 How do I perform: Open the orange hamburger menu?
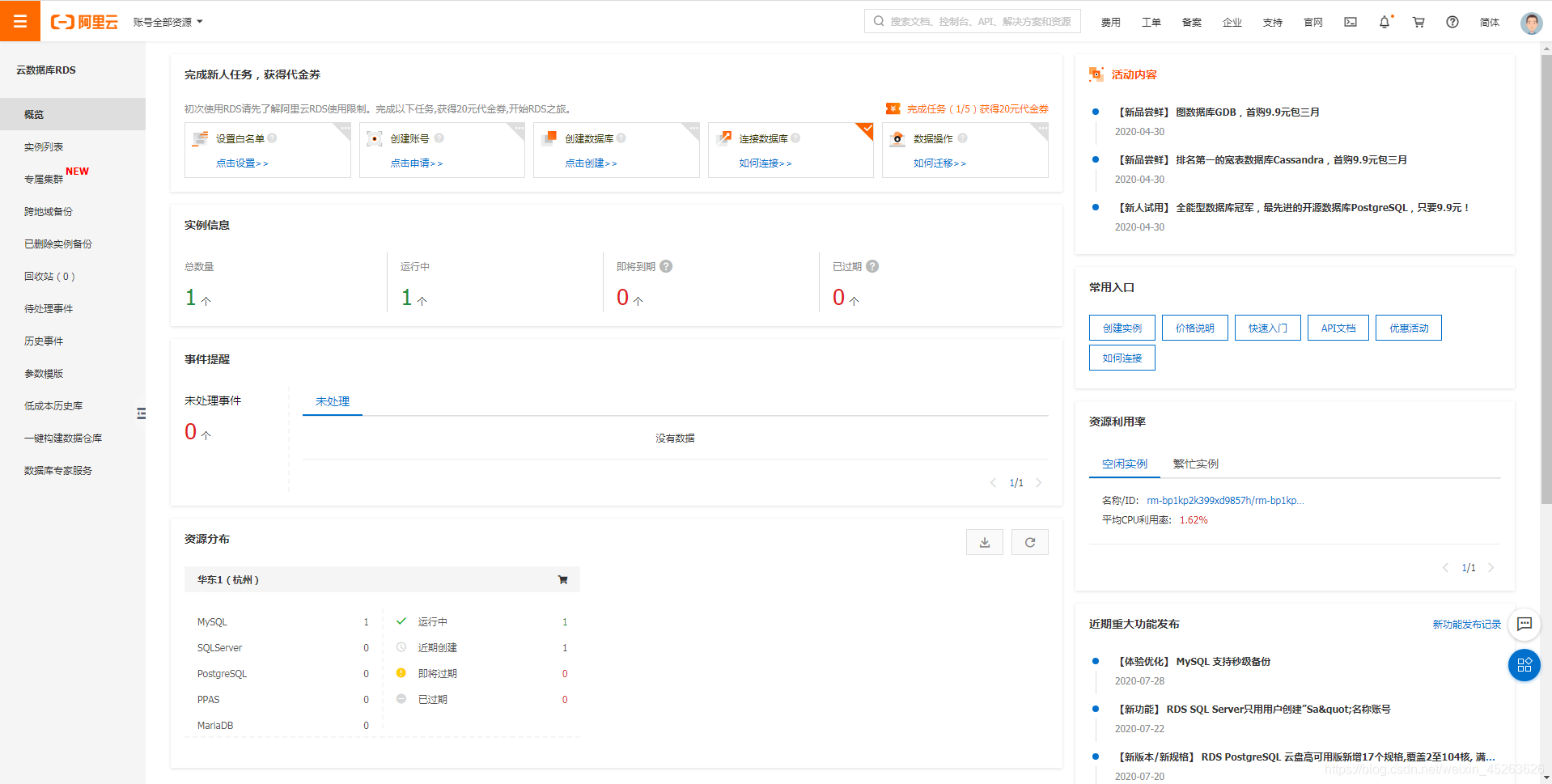coord(20,21)
